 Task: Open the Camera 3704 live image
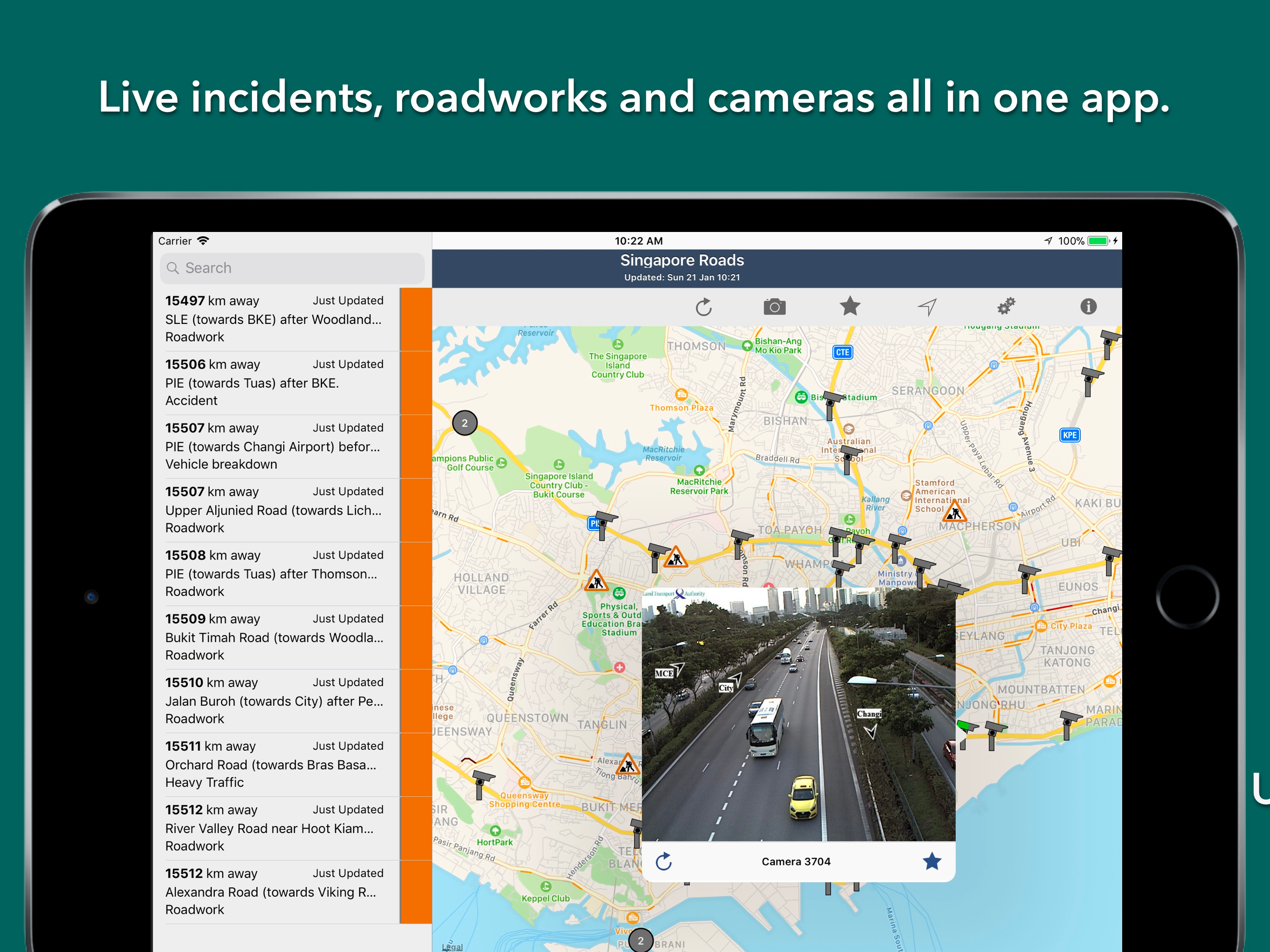click(x=799, y=714)
